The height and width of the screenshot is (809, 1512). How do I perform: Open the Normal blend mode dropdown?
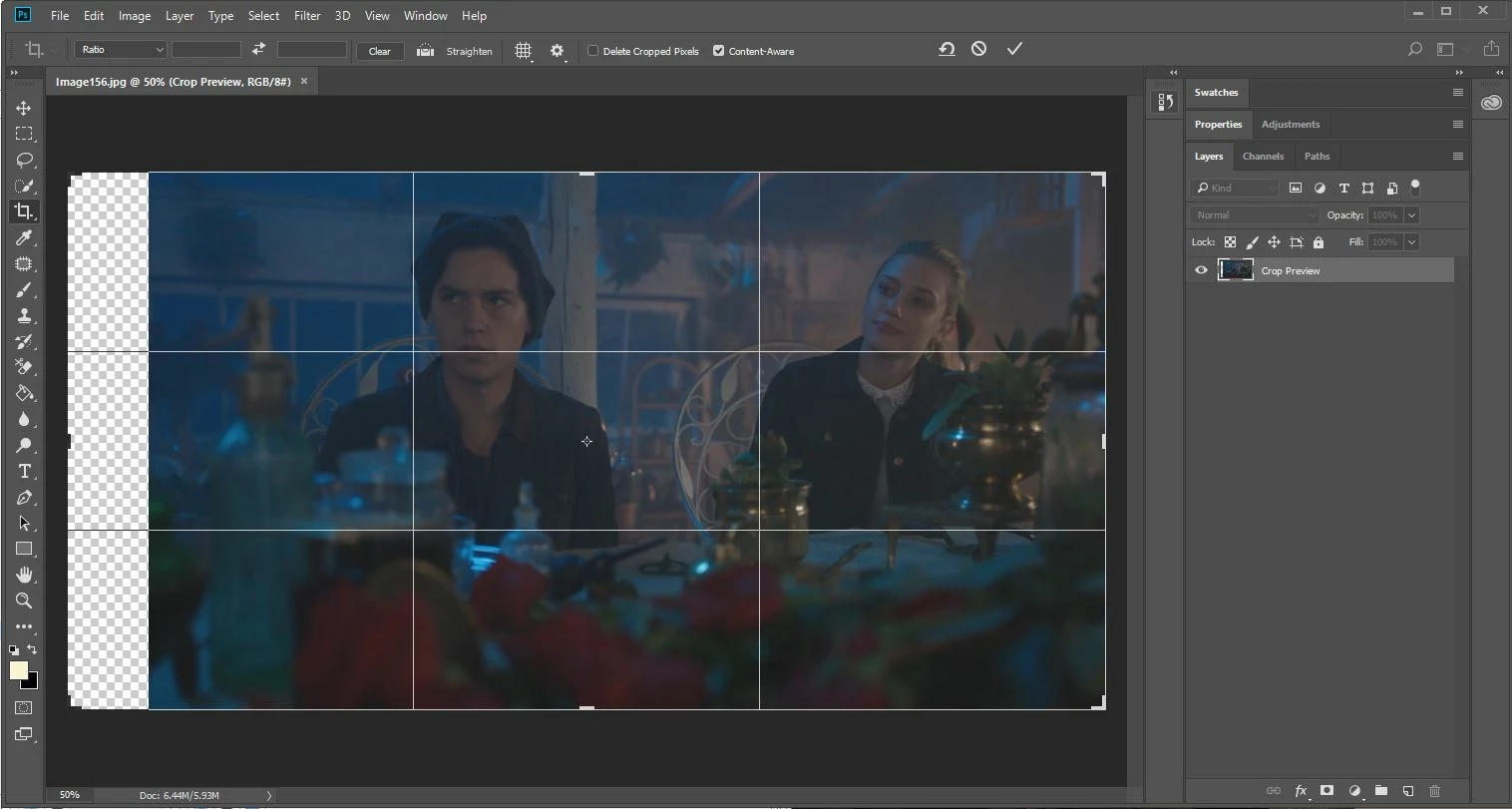[x=1255, y=215]
